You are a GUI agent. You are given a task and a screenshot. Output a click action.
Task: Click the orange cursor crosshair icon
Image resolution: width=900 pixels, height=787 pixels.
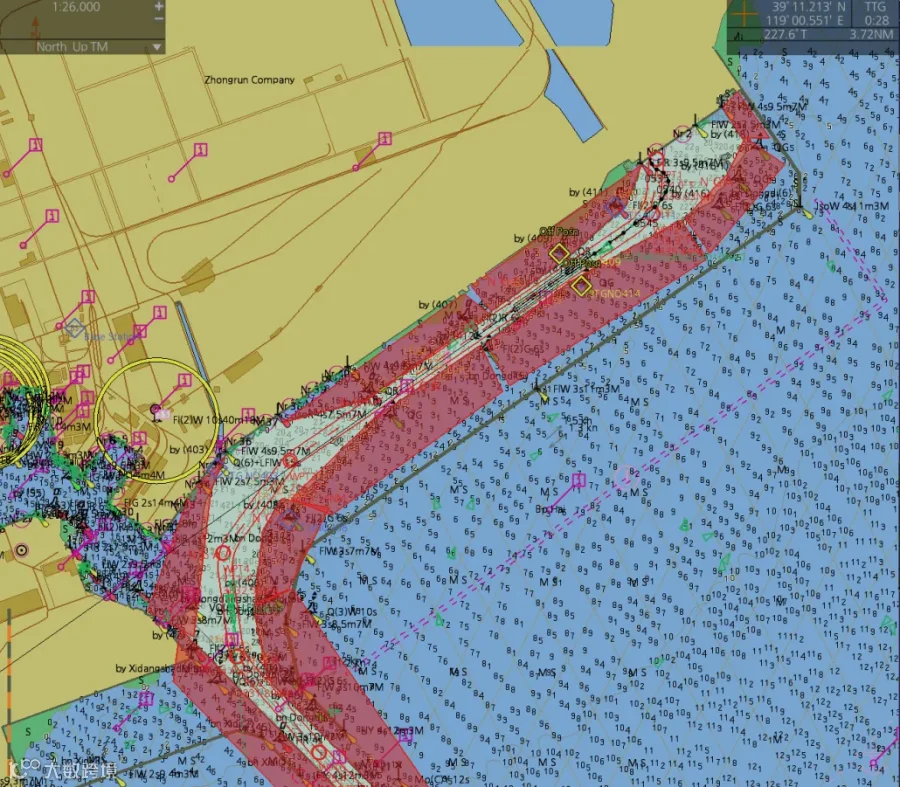coord(744,14)
